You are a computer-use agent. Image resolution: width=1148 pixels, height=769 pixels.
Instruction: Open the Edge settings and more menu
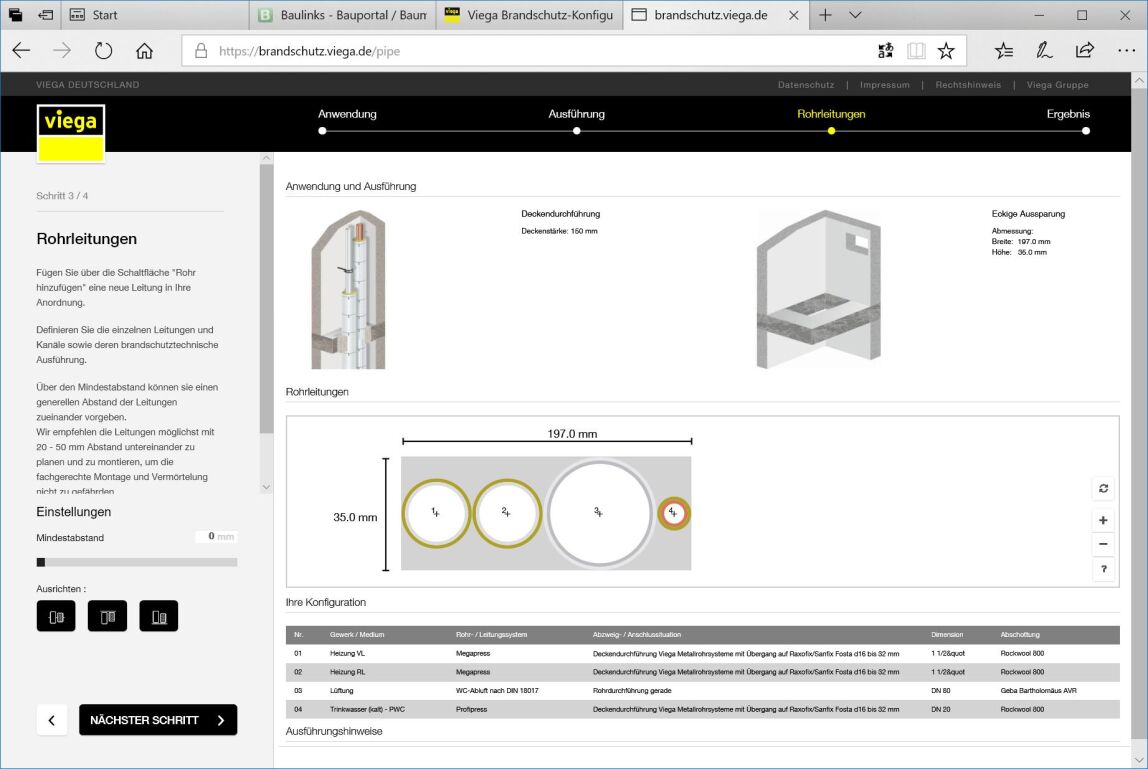[x=1126, y=51]
